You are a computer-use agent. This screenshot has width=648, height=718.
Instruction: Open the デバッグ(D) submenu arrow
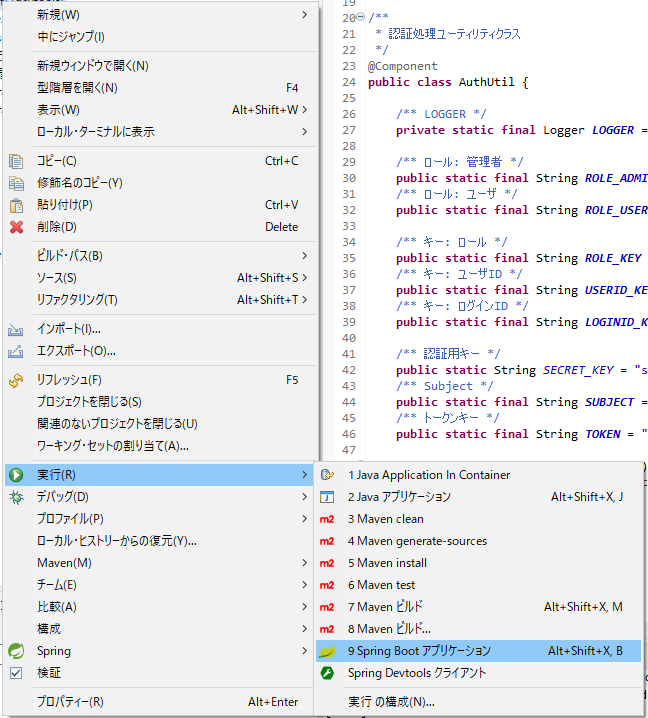[x=305, y=497]
